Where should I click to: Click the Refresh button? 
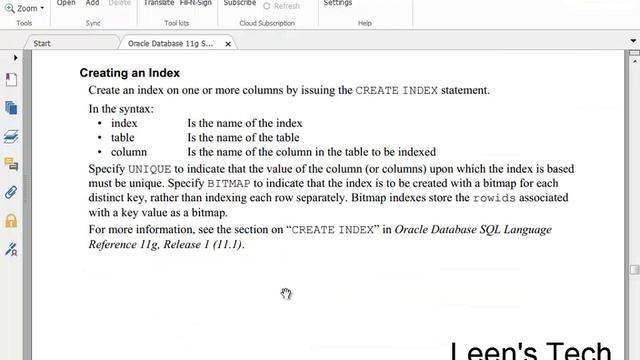point(282,6)
